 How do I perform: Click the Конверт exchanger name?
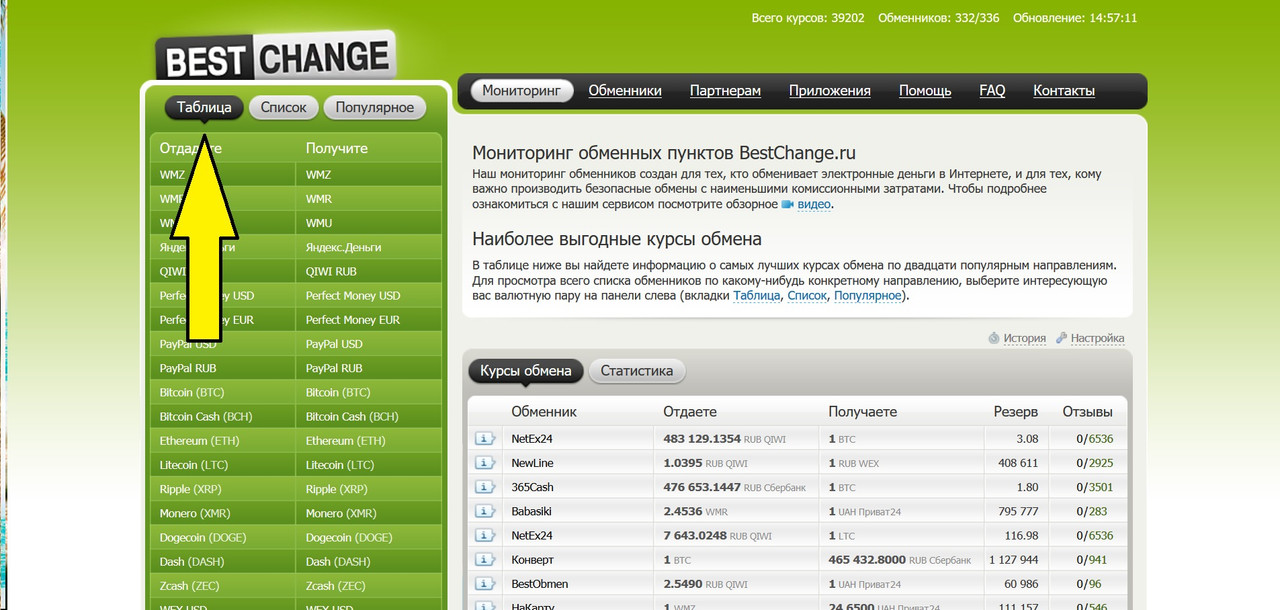[532, 560]
